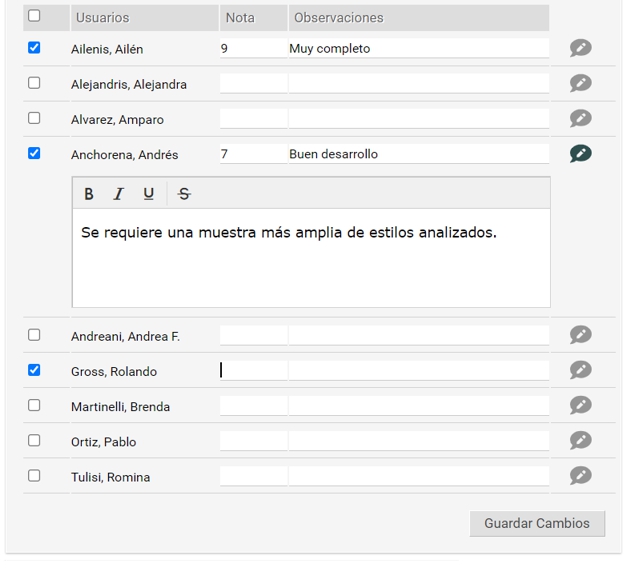
Task: Uncheck the Ailenis, Ailén checkbox
Action: (x=34, y=47)
